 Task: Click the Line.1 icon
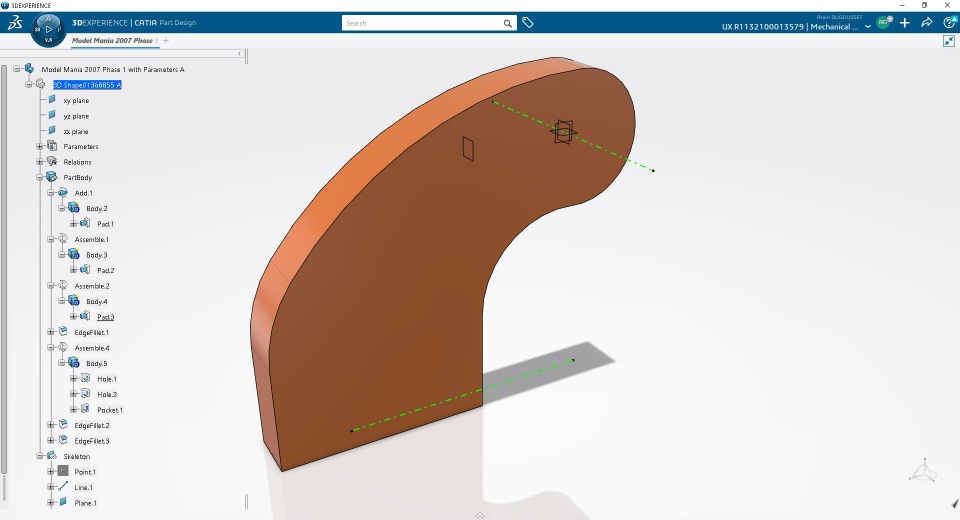63,486
